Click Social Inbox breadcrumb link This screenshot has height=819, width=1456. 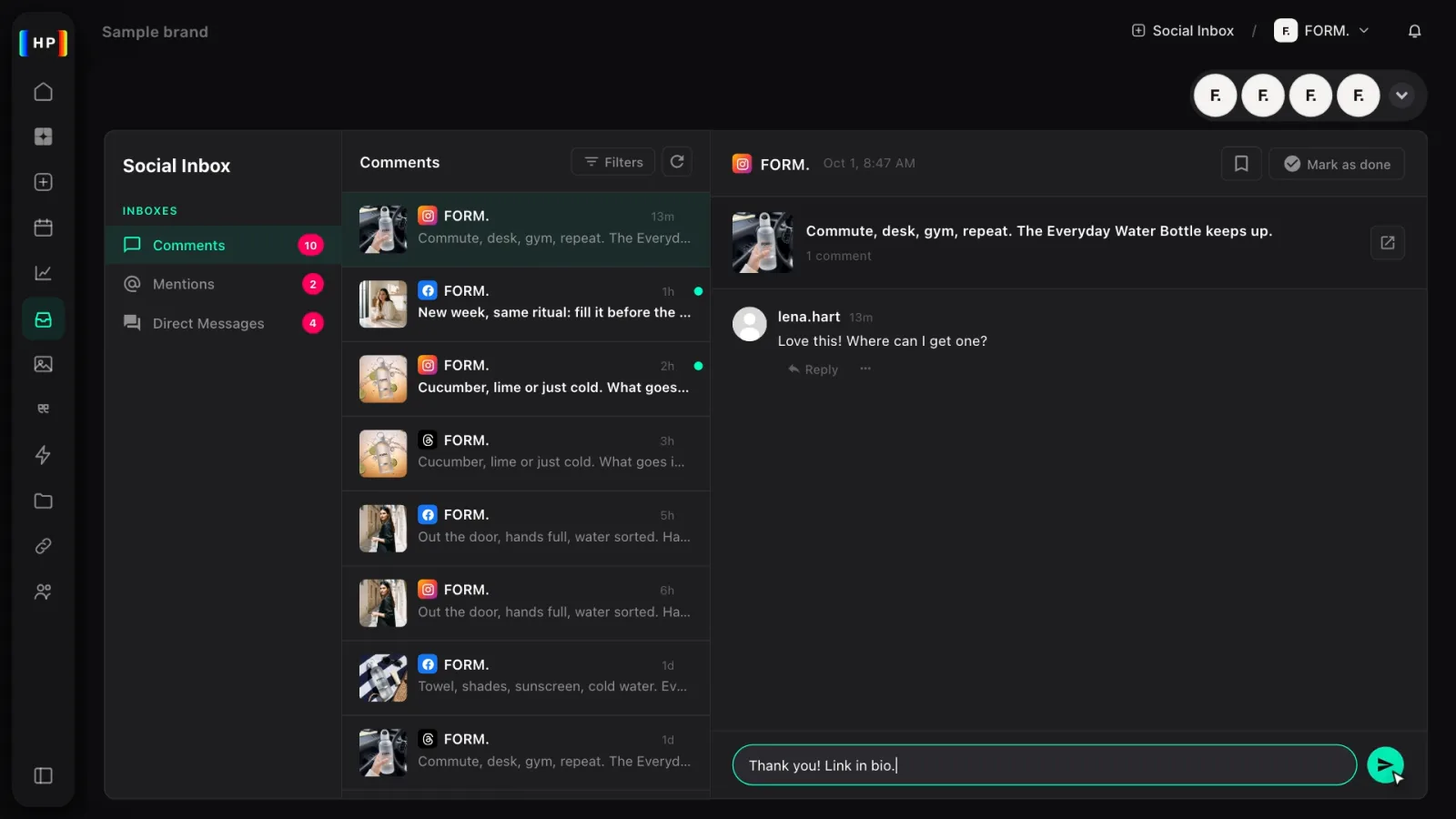(1183, 31)
